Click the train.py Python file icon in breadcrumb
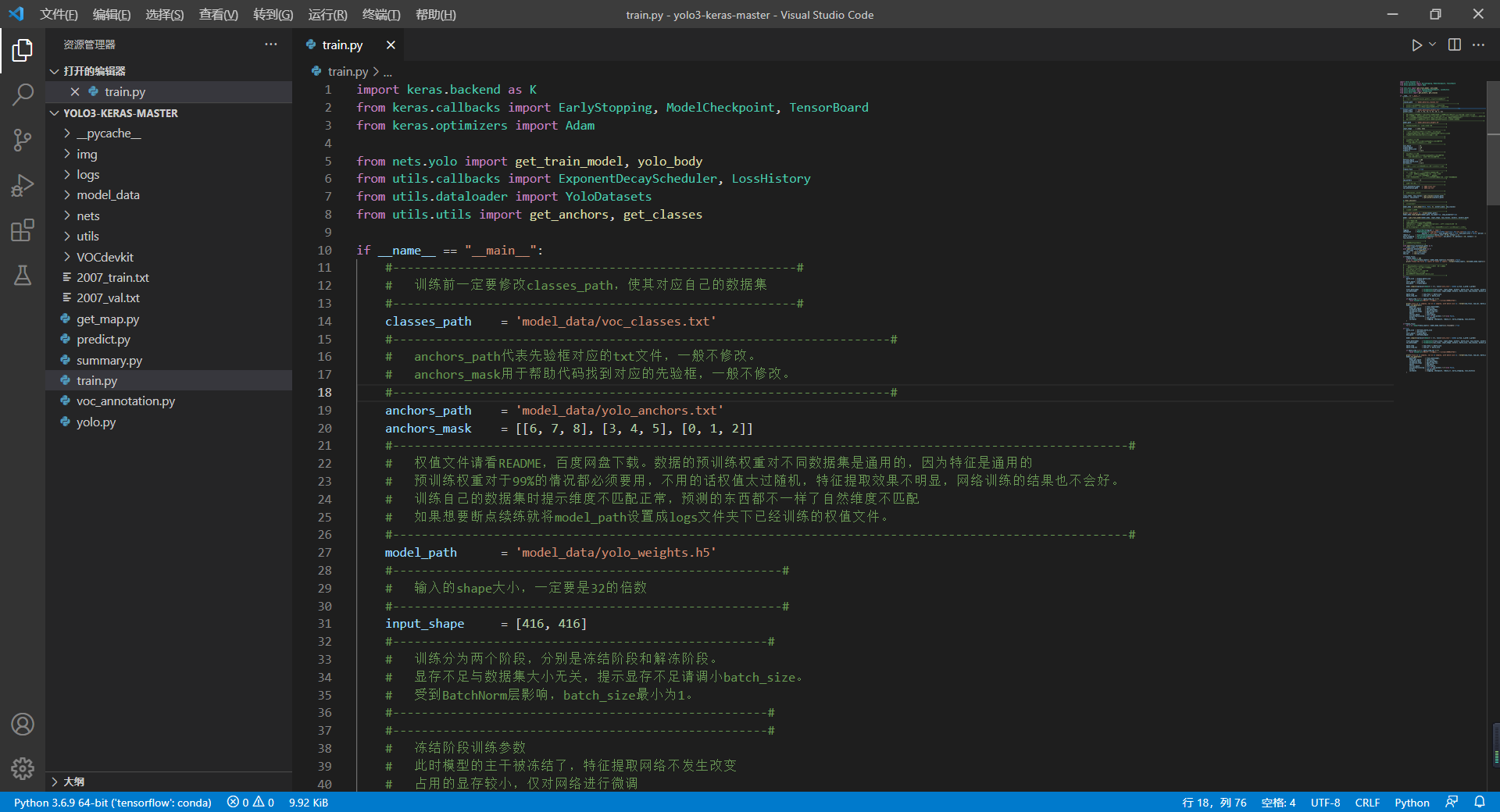 coord(316,71)
